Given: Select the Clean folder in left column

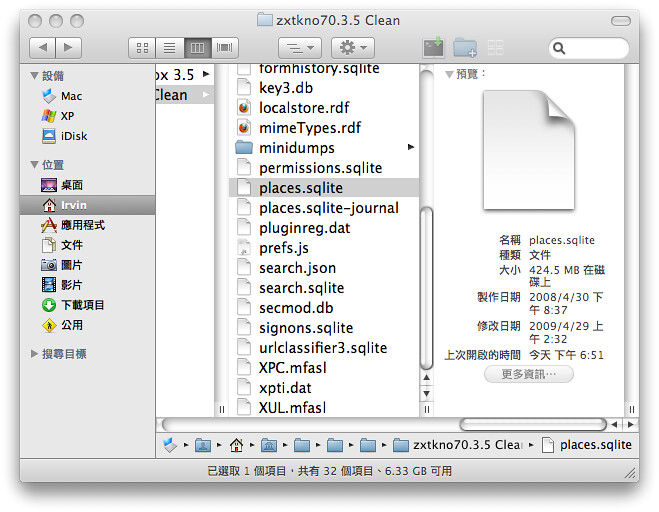Looking at the screenshot, I should point(185,95).
